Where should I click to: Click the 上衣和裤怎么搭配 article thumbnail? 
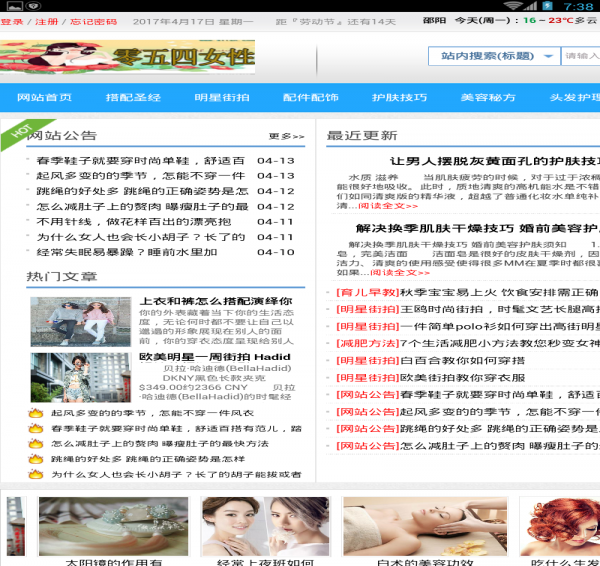[81, 322]
